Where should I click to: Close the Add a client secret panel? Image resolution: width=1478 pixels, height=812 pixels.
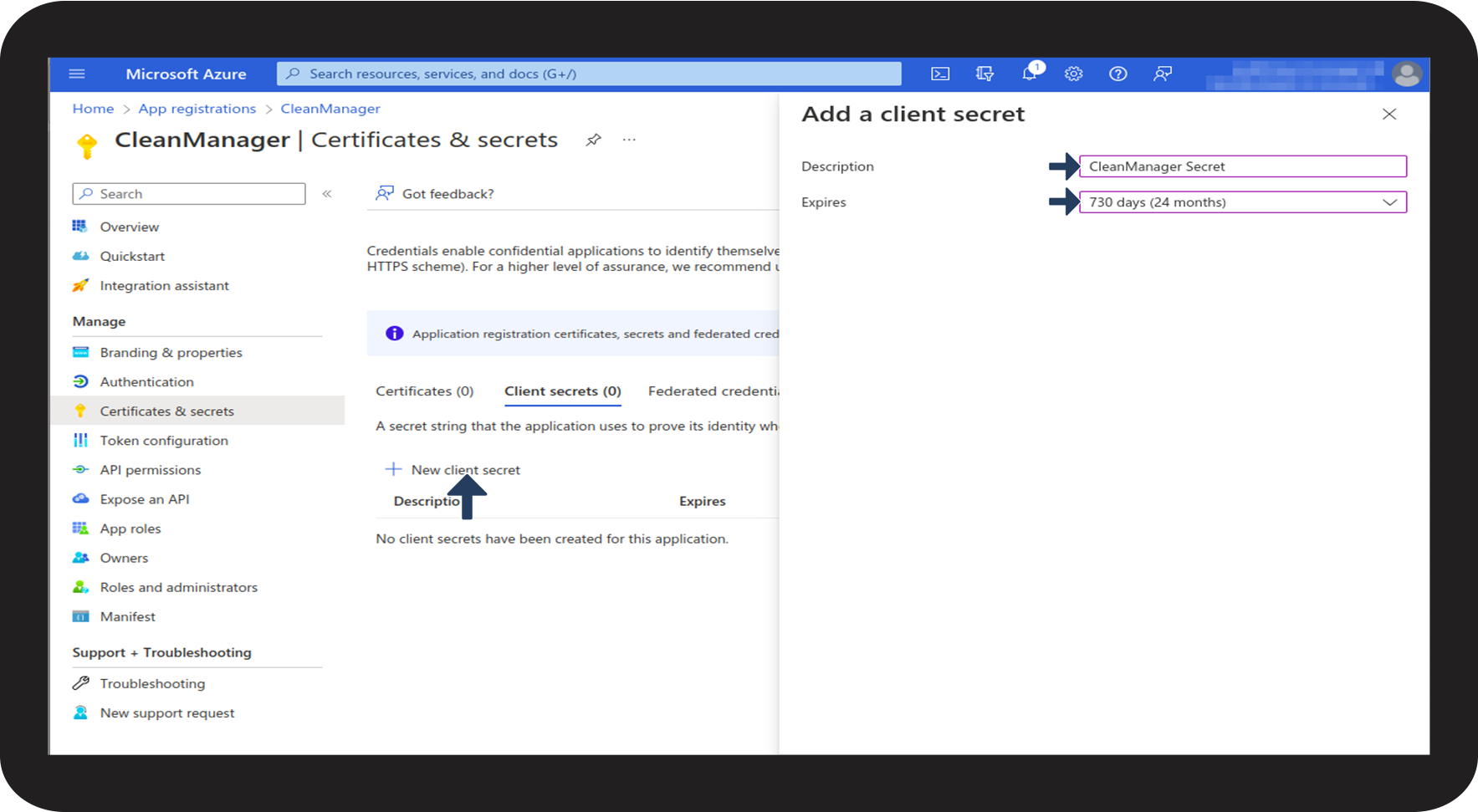coord(1389,115)
